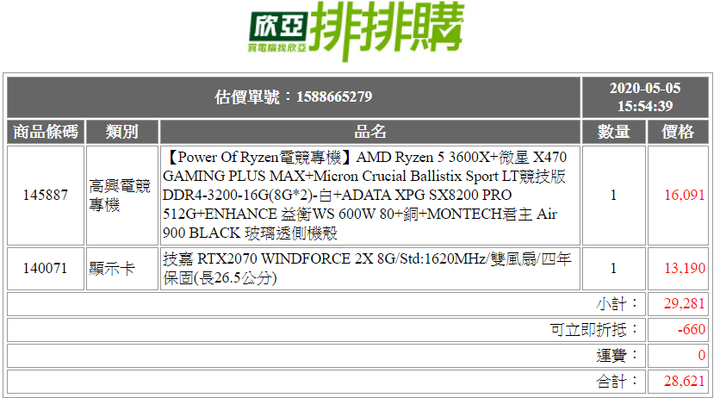
Task: Click the 顯示卡 category cell
Action: tap(122, 269)
